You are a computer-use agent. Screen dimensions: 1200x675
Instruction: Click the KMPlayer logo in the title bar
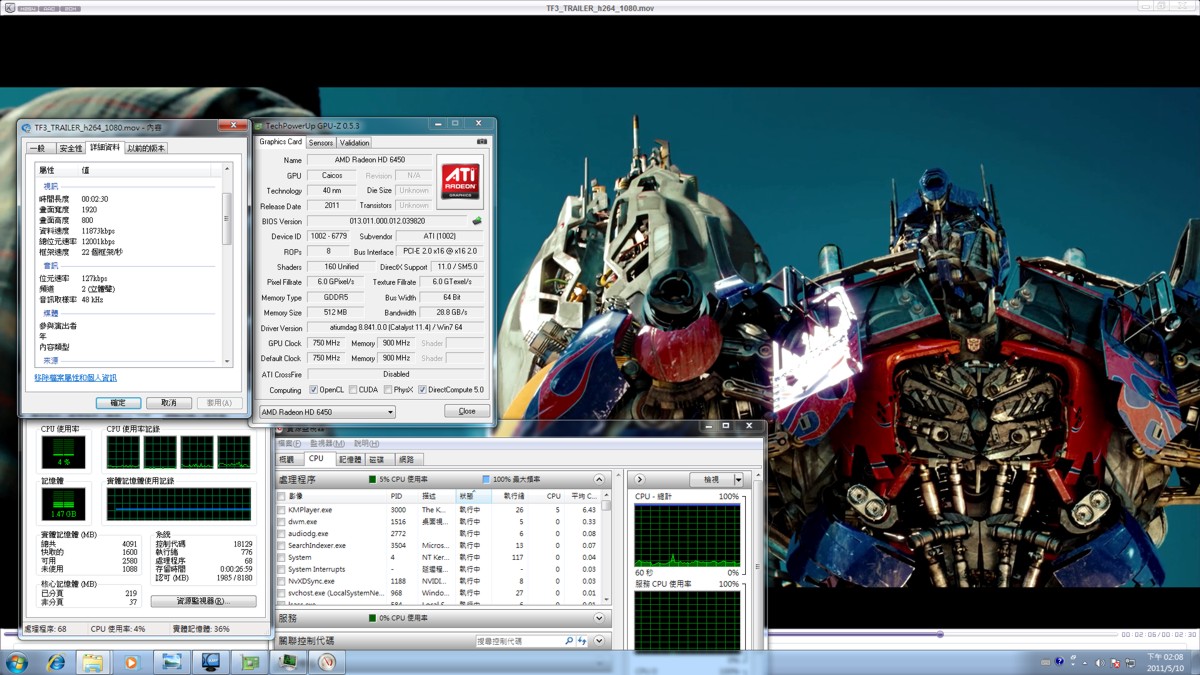tap(8, 7)
